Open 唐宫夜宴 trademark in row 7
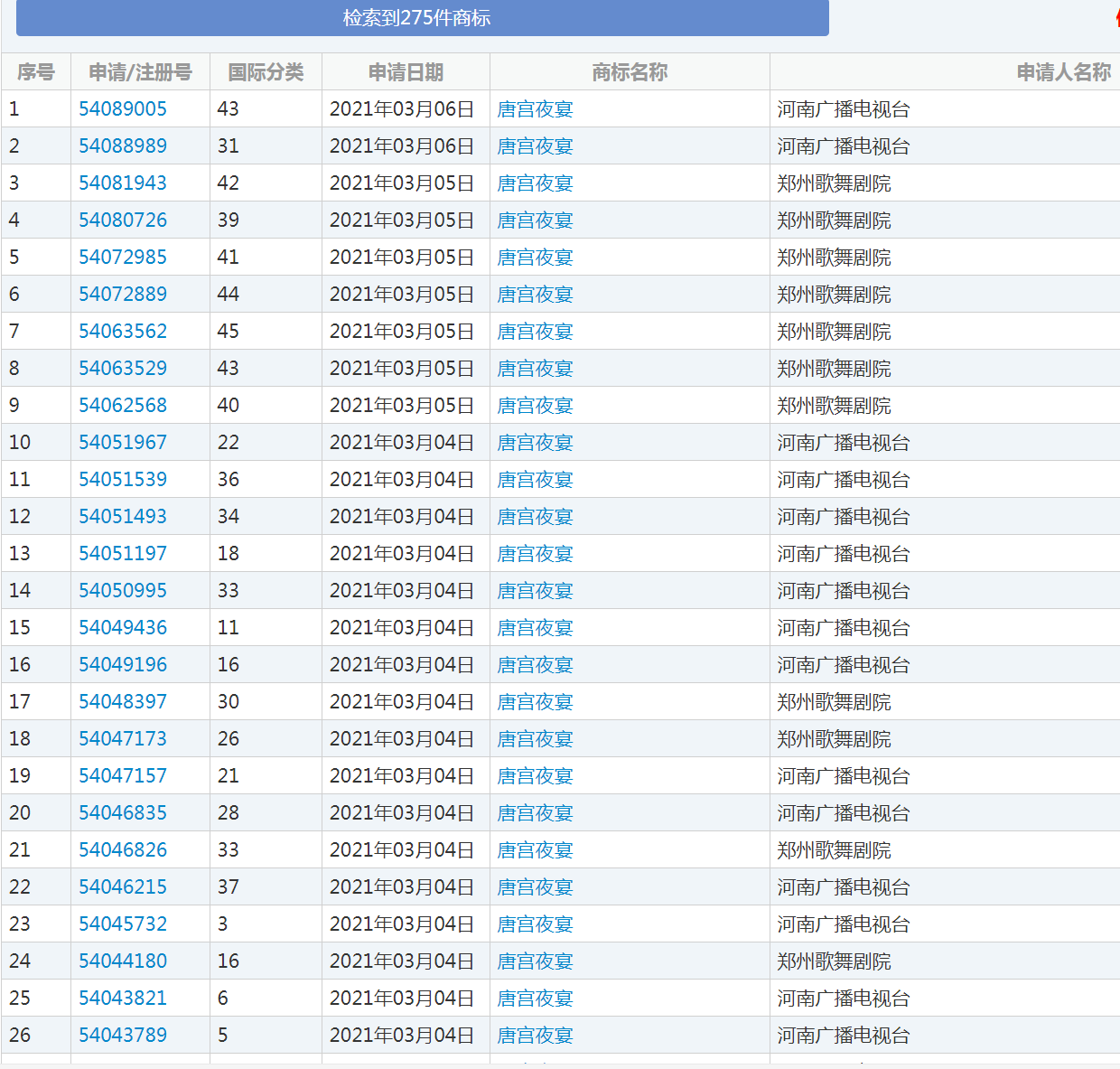The width and height of the screenshot is (1120, 1069). coord(536,332)
